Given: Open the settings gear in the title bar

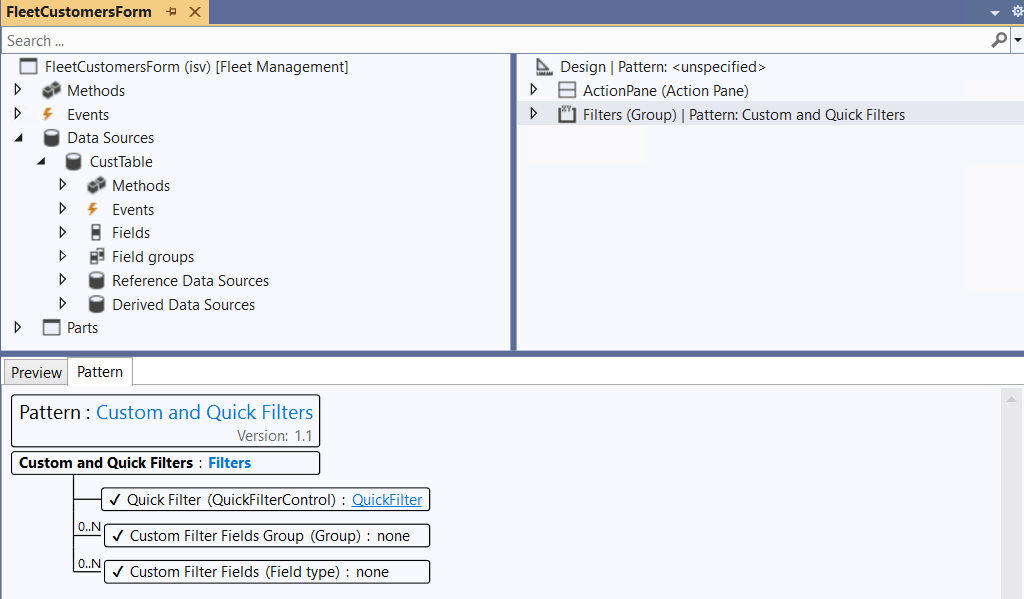Looking at the screenshot, I should pos(1017,11).
